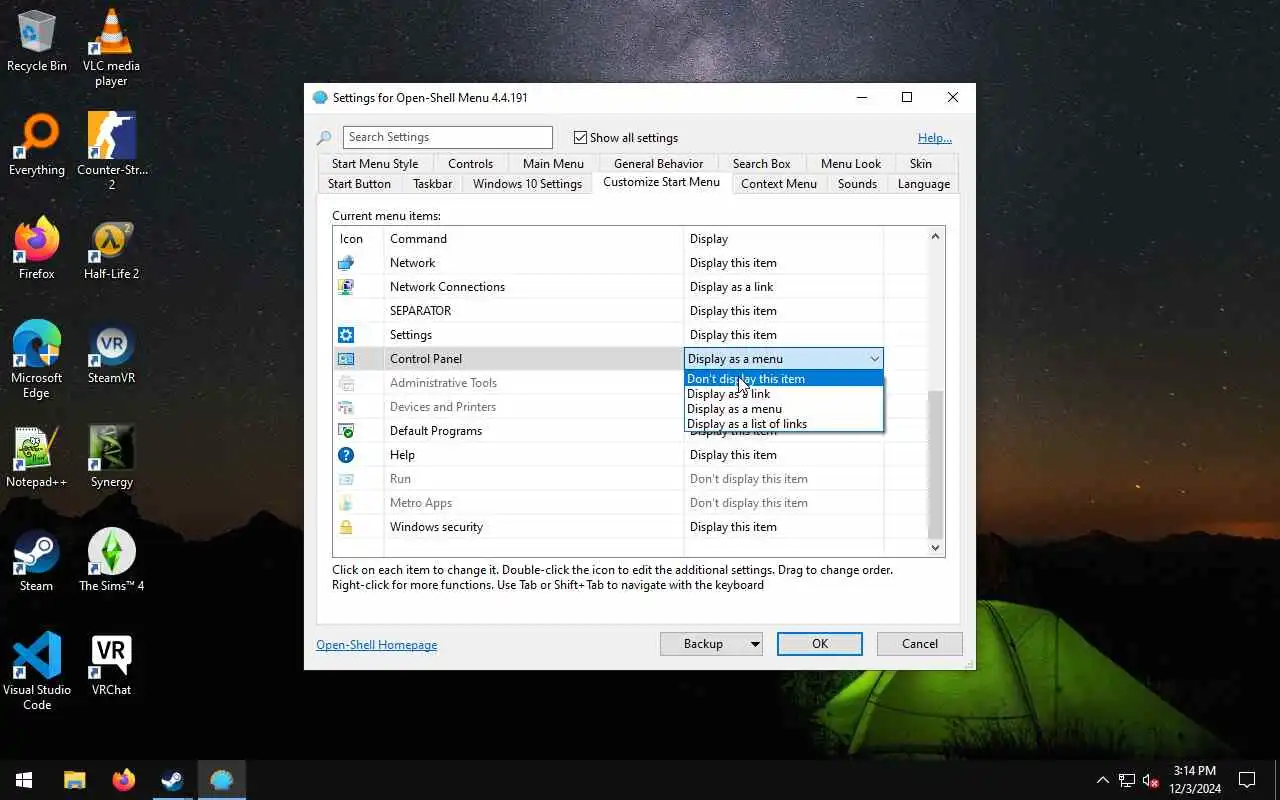Select the VRChat desktop shortcut
Screen dimensions: 1280x800
pos(111,666)
